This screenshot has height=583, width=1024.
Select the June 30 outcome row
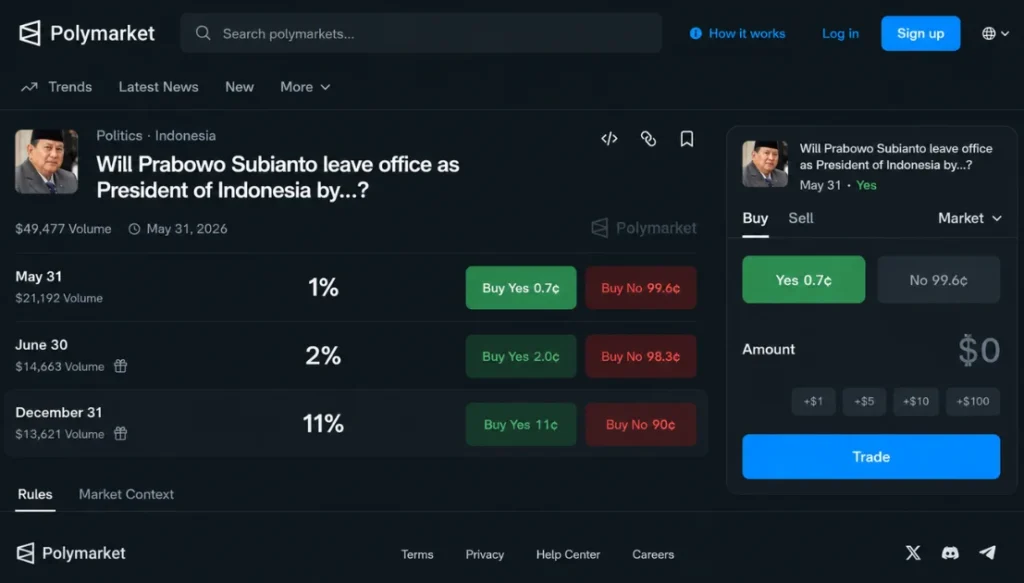(x=356, y=356)
